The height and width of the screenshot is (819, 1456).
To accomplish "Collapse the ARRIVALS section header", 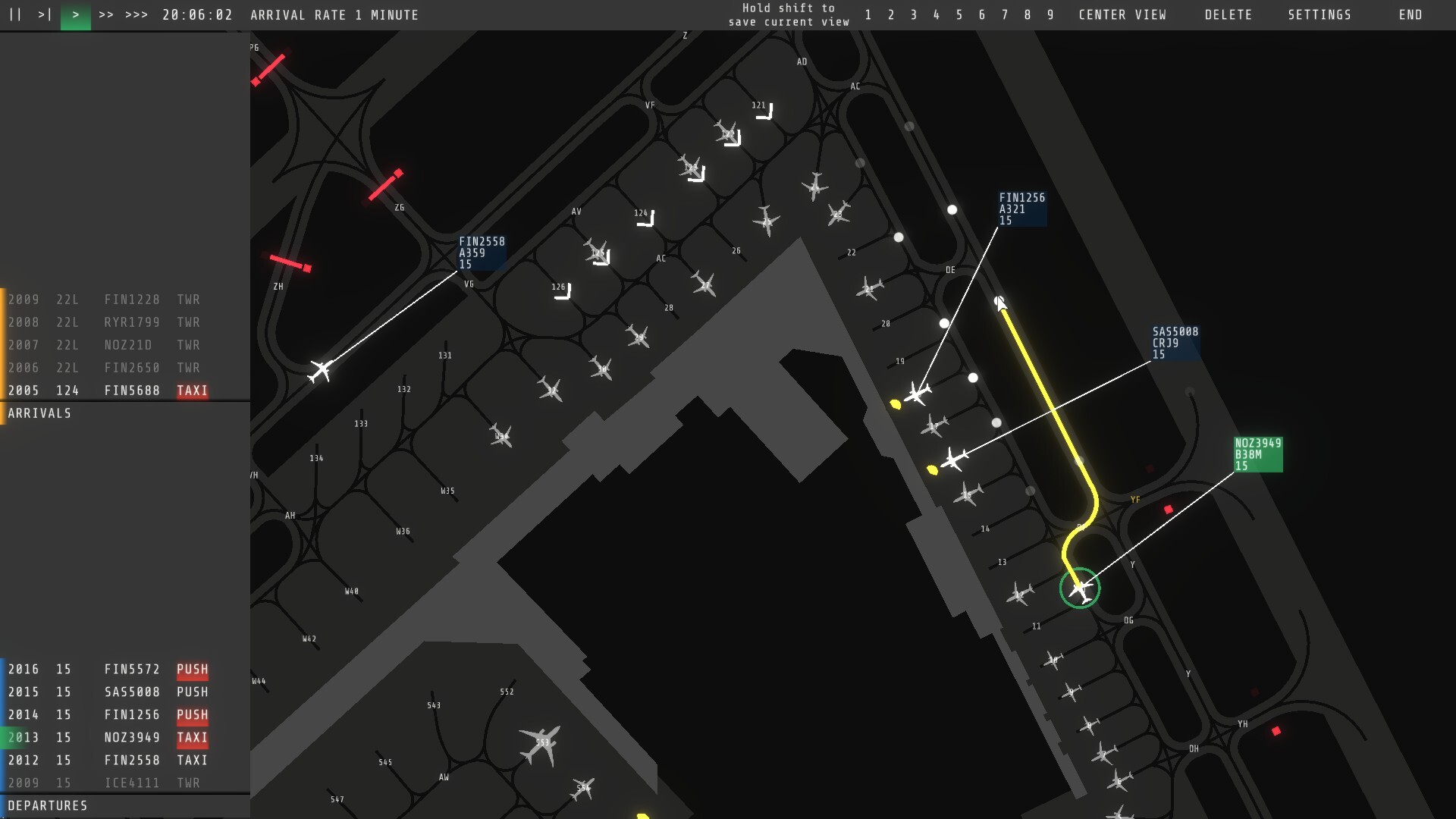I will [x=39, y=413].
